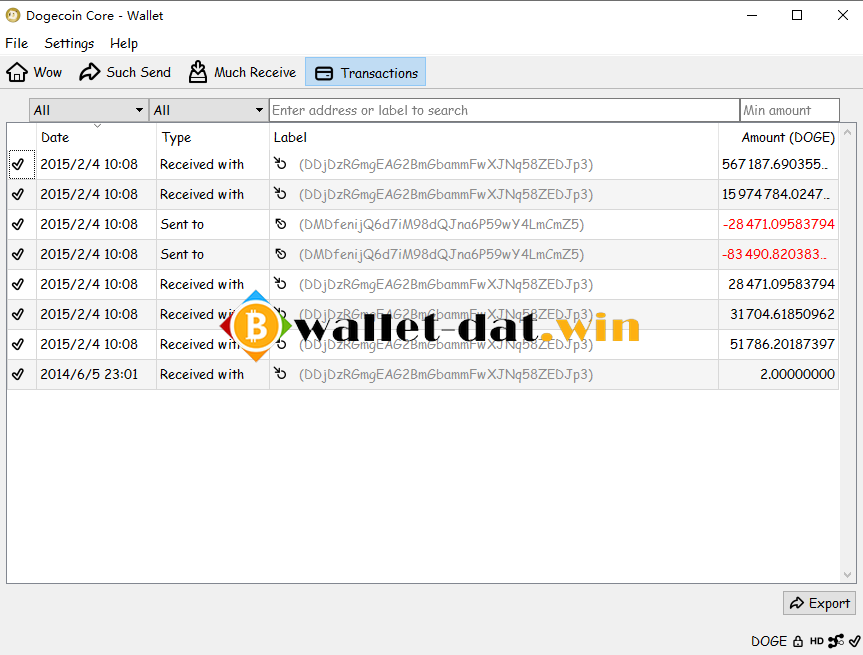Image resolution: width=863 pixels, height=655 pixels.
Task: Click the send icon in the -83490.820383 row
Action: tap(281, 254)
